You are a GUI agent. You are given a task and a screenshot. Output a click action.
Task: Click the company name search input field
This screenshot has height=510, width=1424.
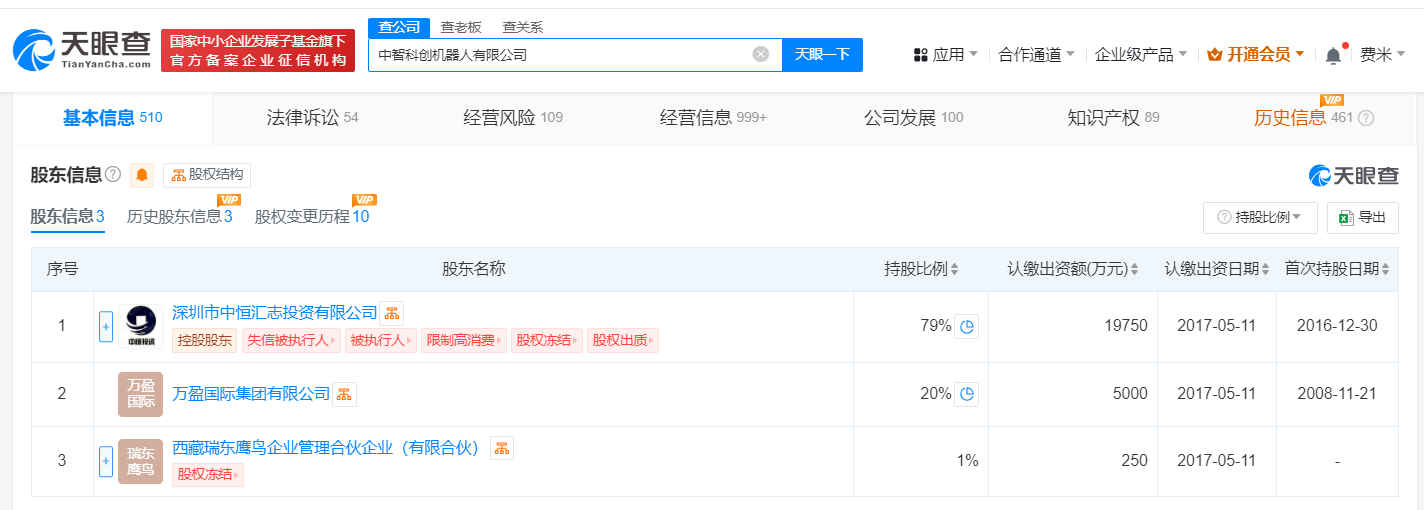[560, 55]
